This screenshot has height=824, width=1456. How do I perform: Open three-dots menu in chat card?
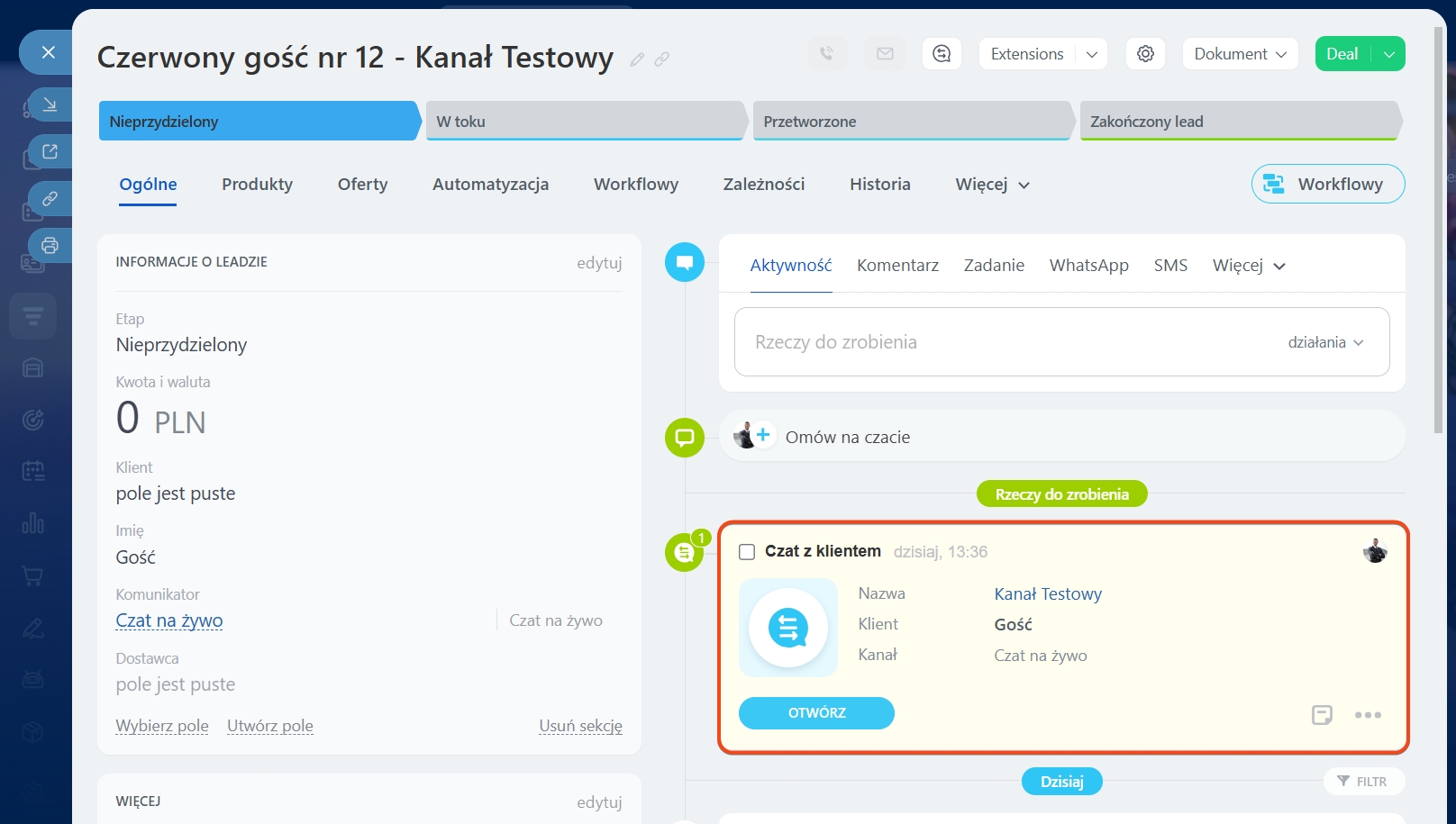tap(1368, 715)
